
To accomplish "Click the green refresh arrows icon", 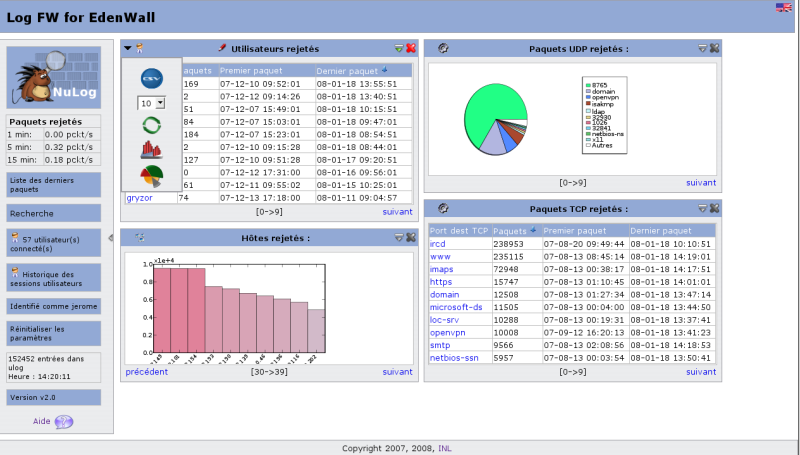I will click(x=152, y=125).
